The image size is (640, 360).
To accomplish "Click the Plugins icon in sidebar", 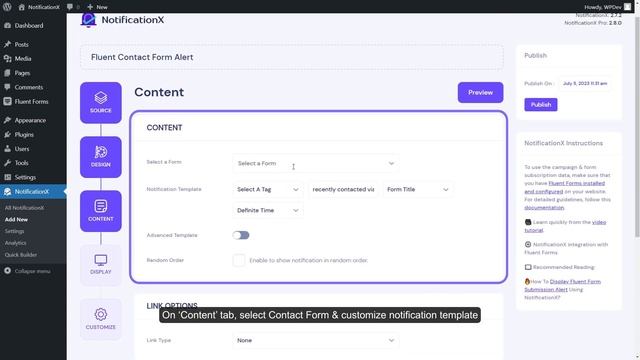I will tap(7, 134).
